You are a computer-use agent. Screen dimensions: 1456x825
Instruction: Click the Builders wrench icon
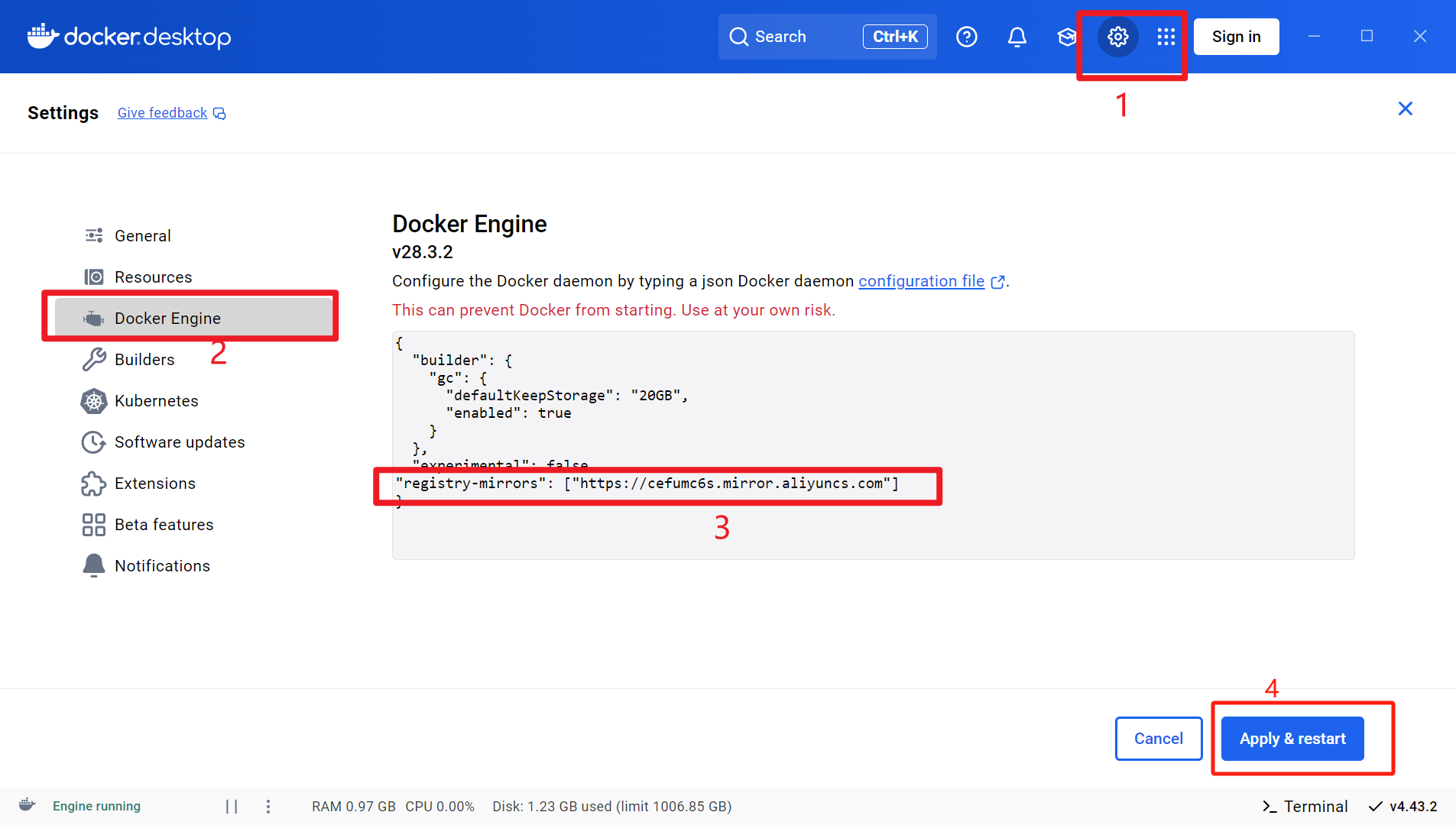(x=94, y=359)
